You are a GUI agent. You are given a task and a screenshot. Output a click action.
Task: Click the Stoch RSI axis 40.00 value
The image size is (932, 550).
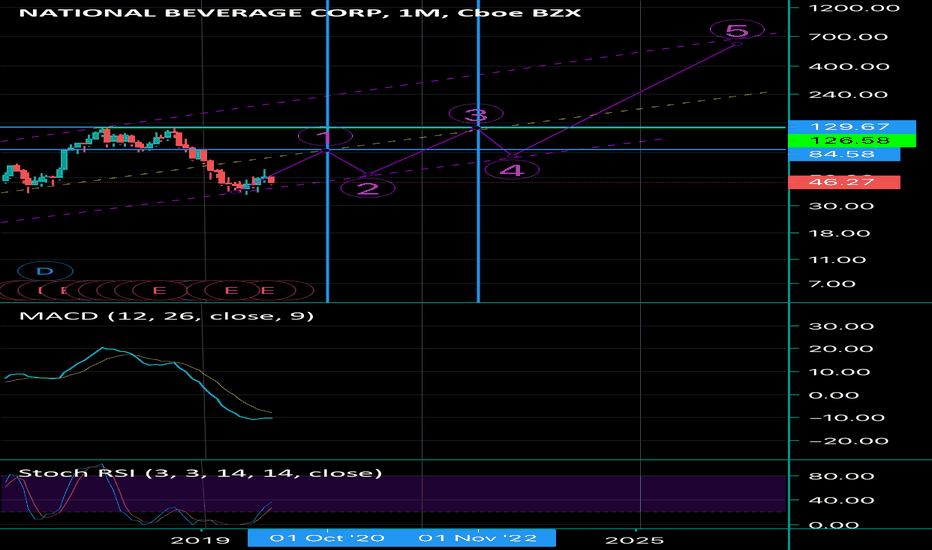pos(840,500)
